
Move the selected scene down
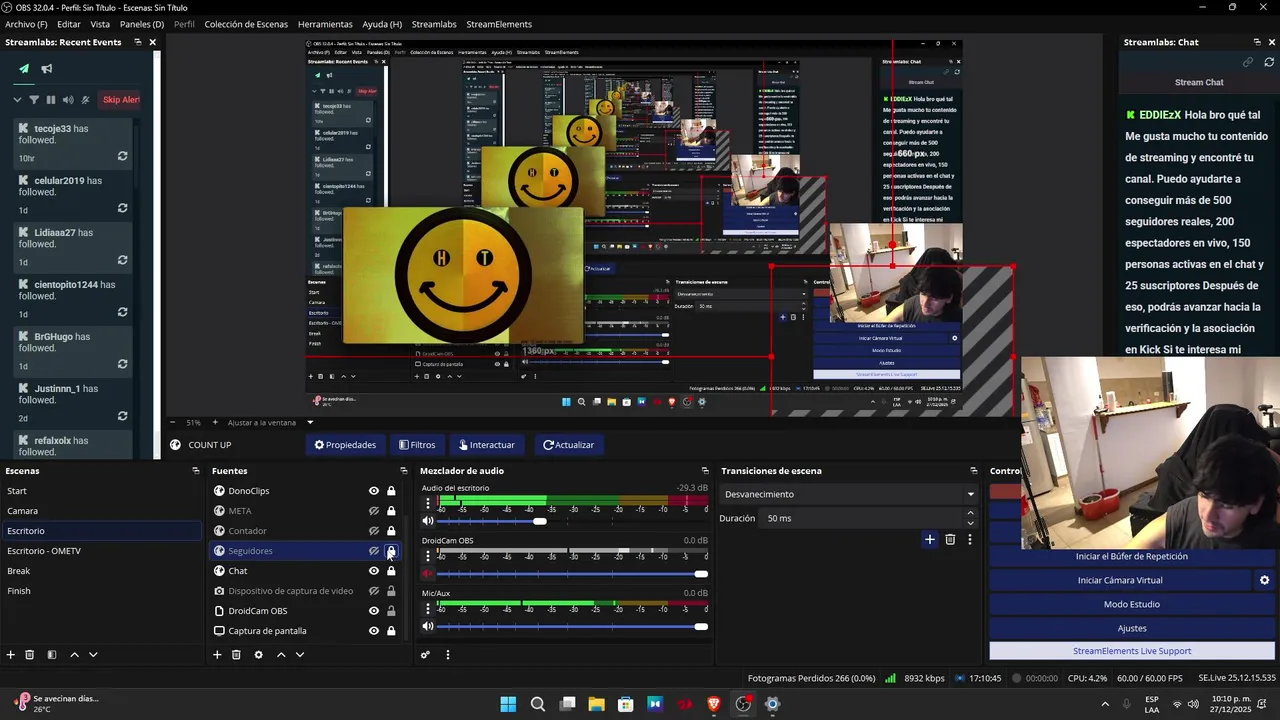click(x=93, y=655)
